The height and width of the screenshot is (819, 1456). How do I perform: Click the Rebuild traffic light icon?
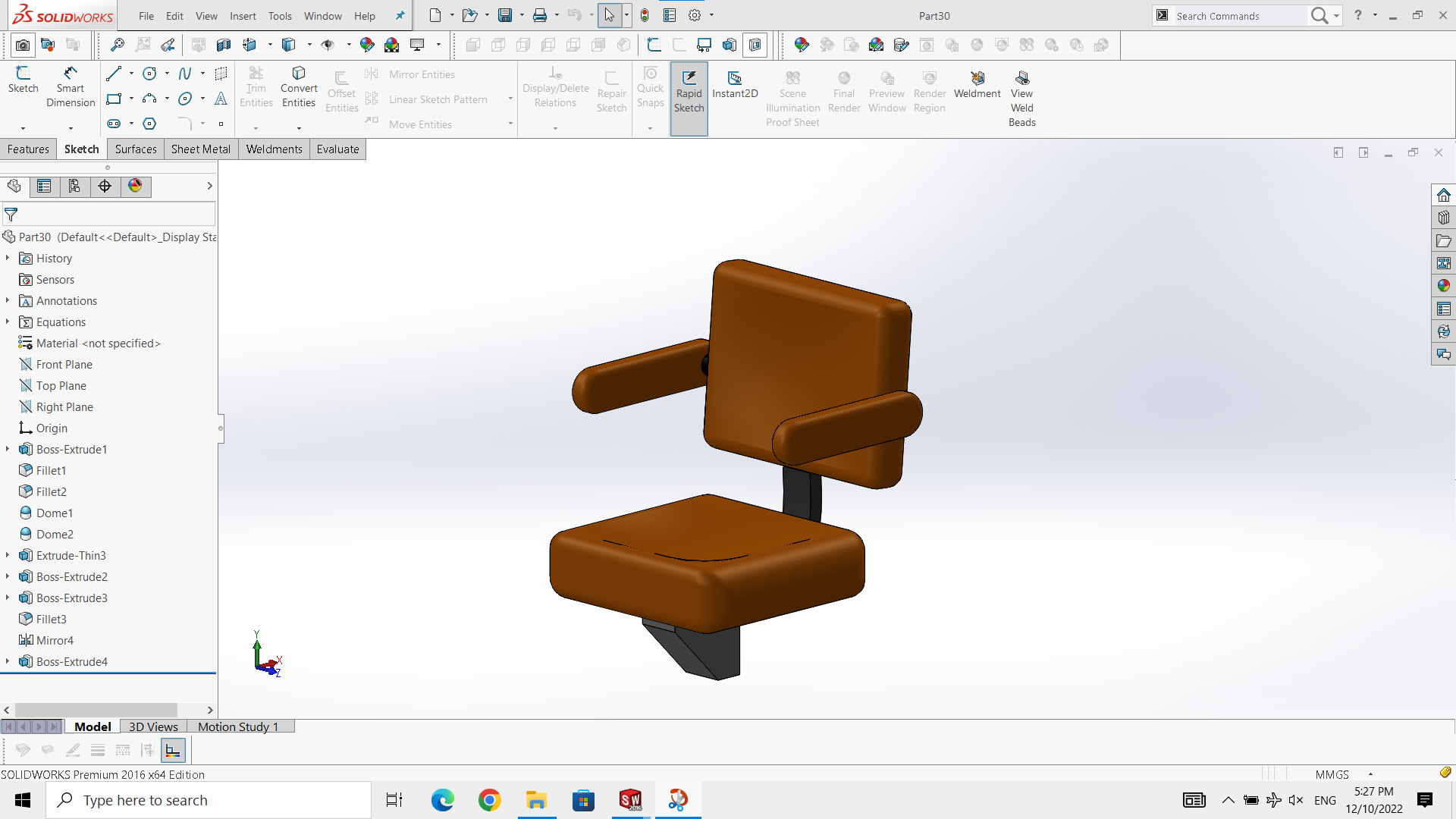645,15
